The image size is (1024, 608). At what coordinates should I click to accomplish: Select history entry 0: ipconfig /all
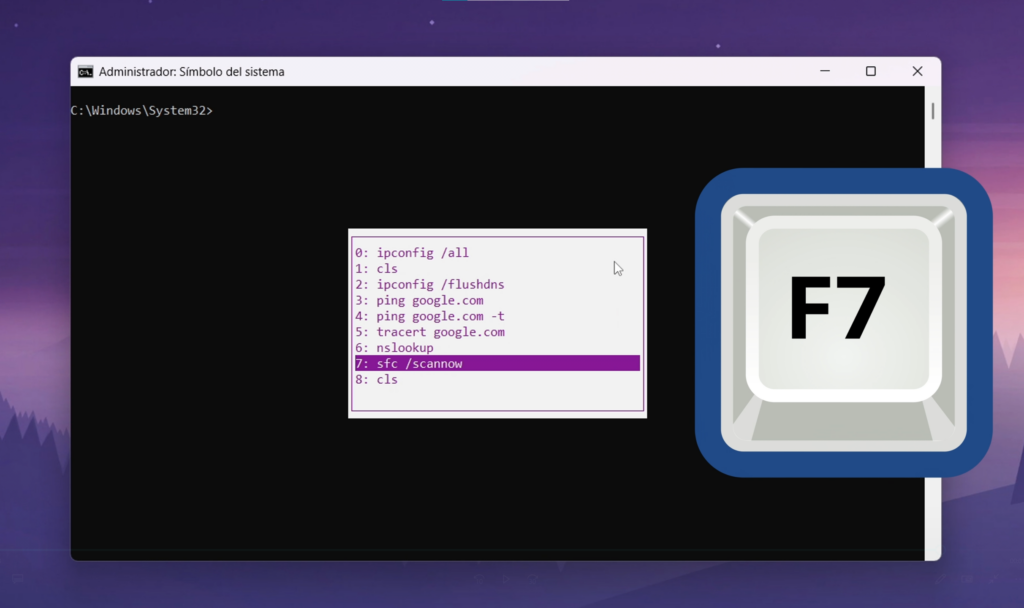click(x=411, y=253)
